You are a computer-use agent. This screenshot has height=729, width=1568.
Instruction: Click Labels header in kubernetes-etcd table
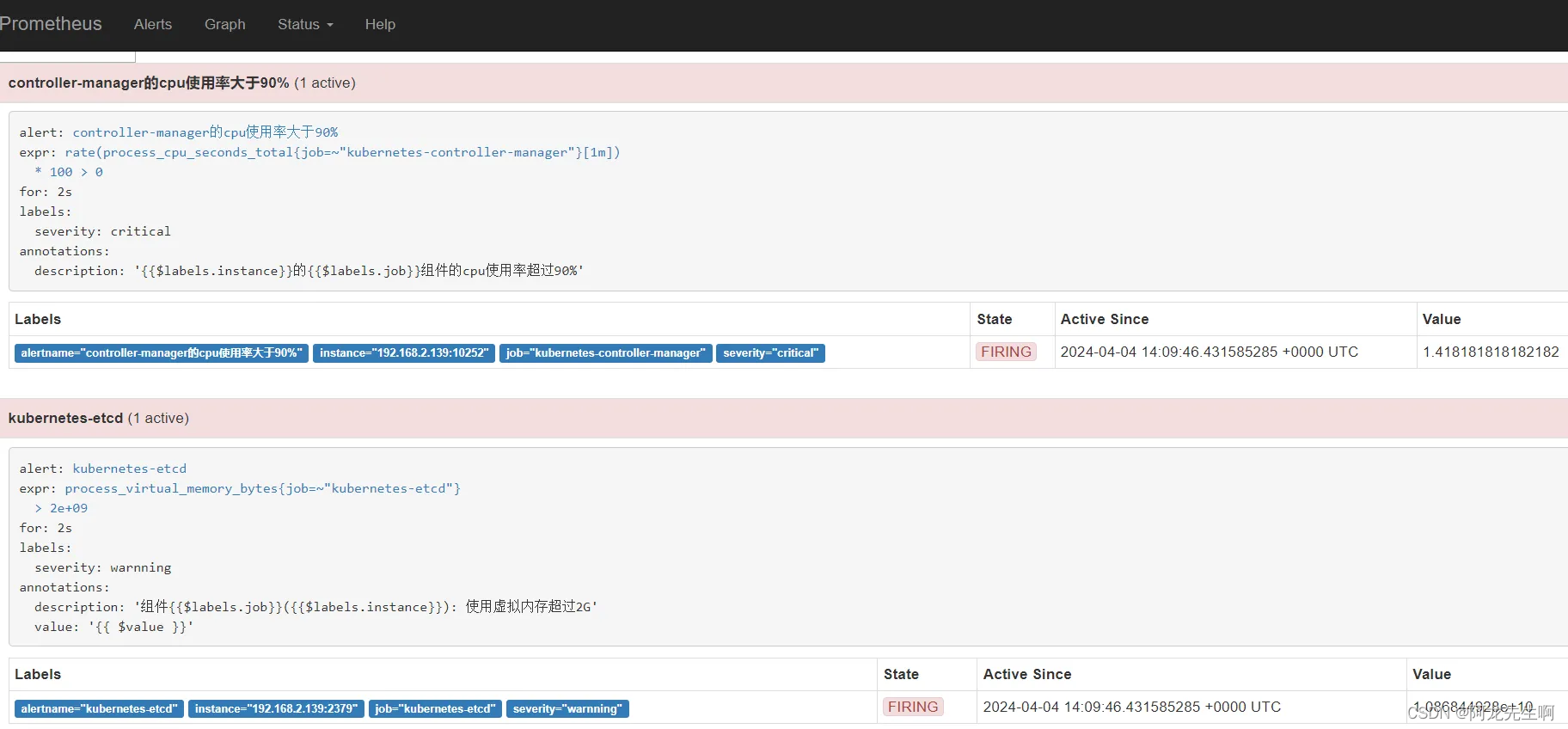[38, 674]
